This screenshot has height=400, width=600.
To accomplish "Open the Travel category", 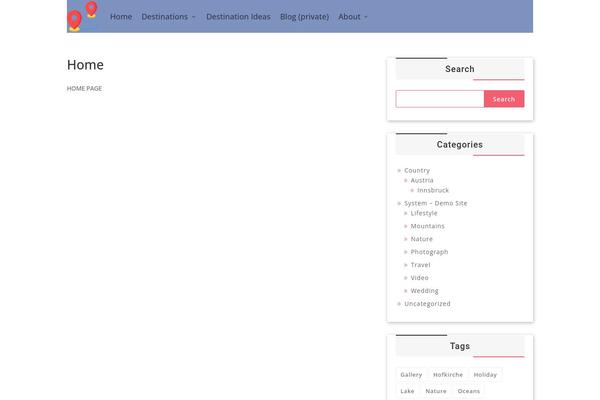I will [x=420, y=265].
